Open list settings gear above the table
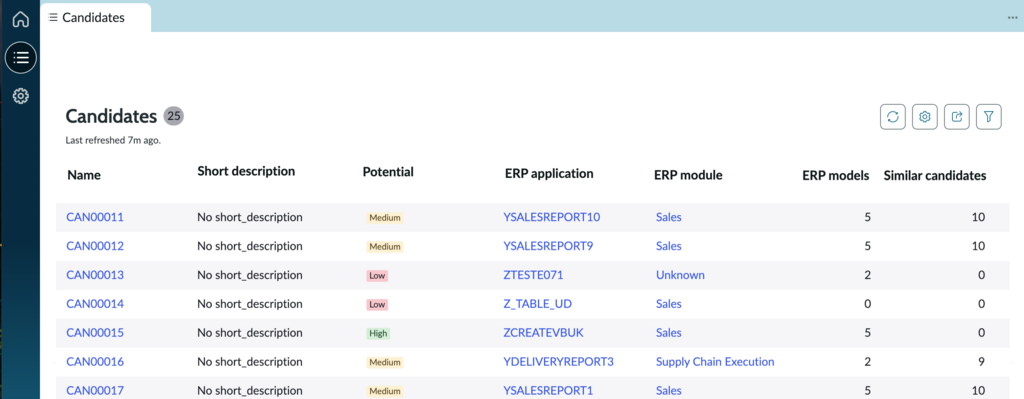Image resolution: width=1024 pixels, height=399 pixels. [x=925, y=117]
